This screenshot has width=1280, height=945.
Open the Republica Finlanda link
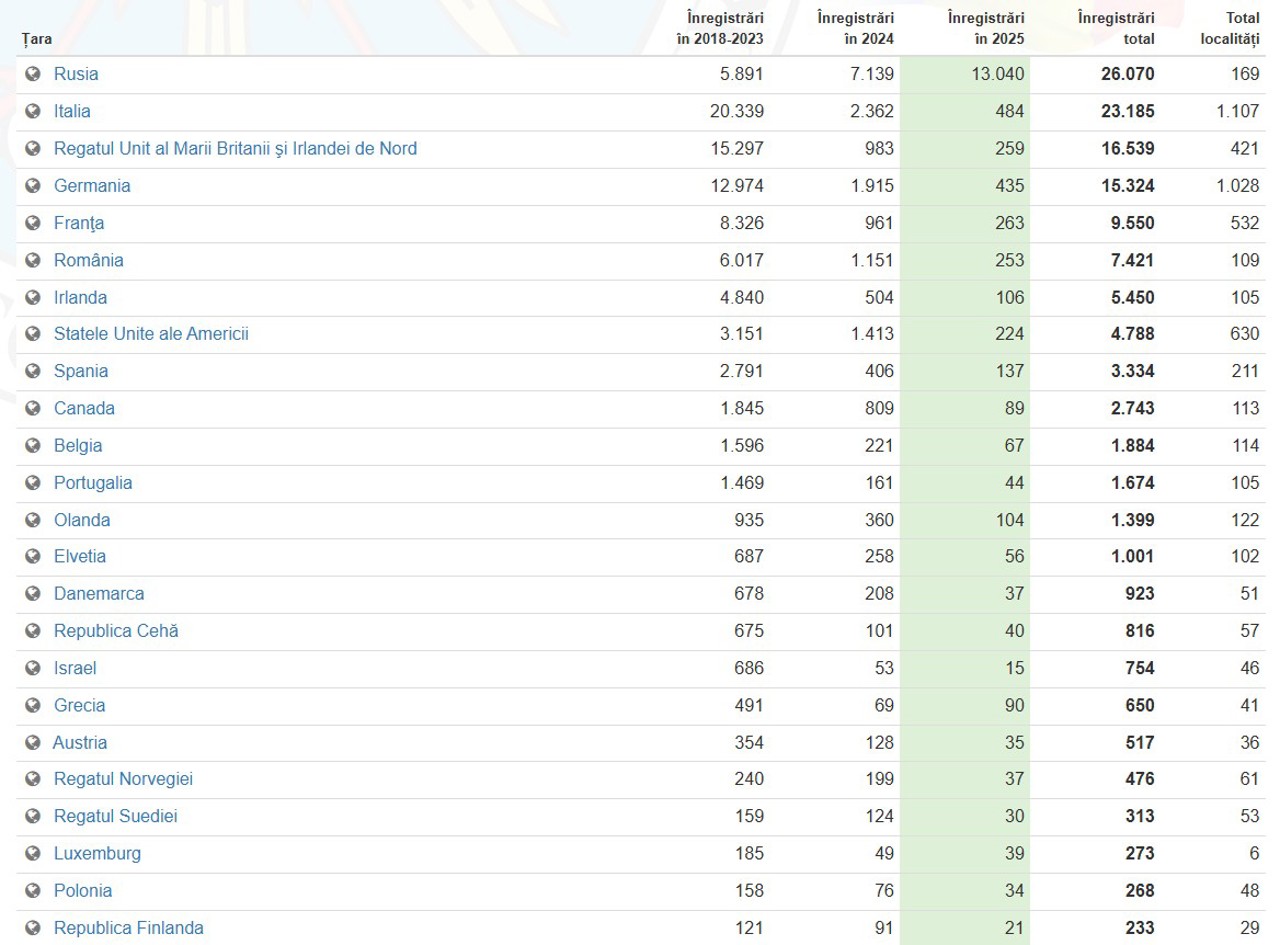128,928
